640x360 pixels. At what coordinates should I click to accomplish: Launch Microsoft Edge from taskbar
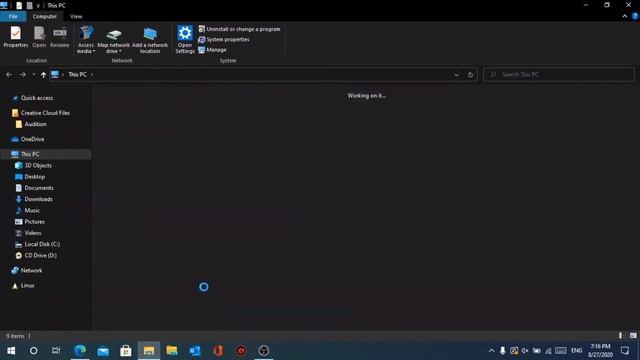(x=80, y=351)
